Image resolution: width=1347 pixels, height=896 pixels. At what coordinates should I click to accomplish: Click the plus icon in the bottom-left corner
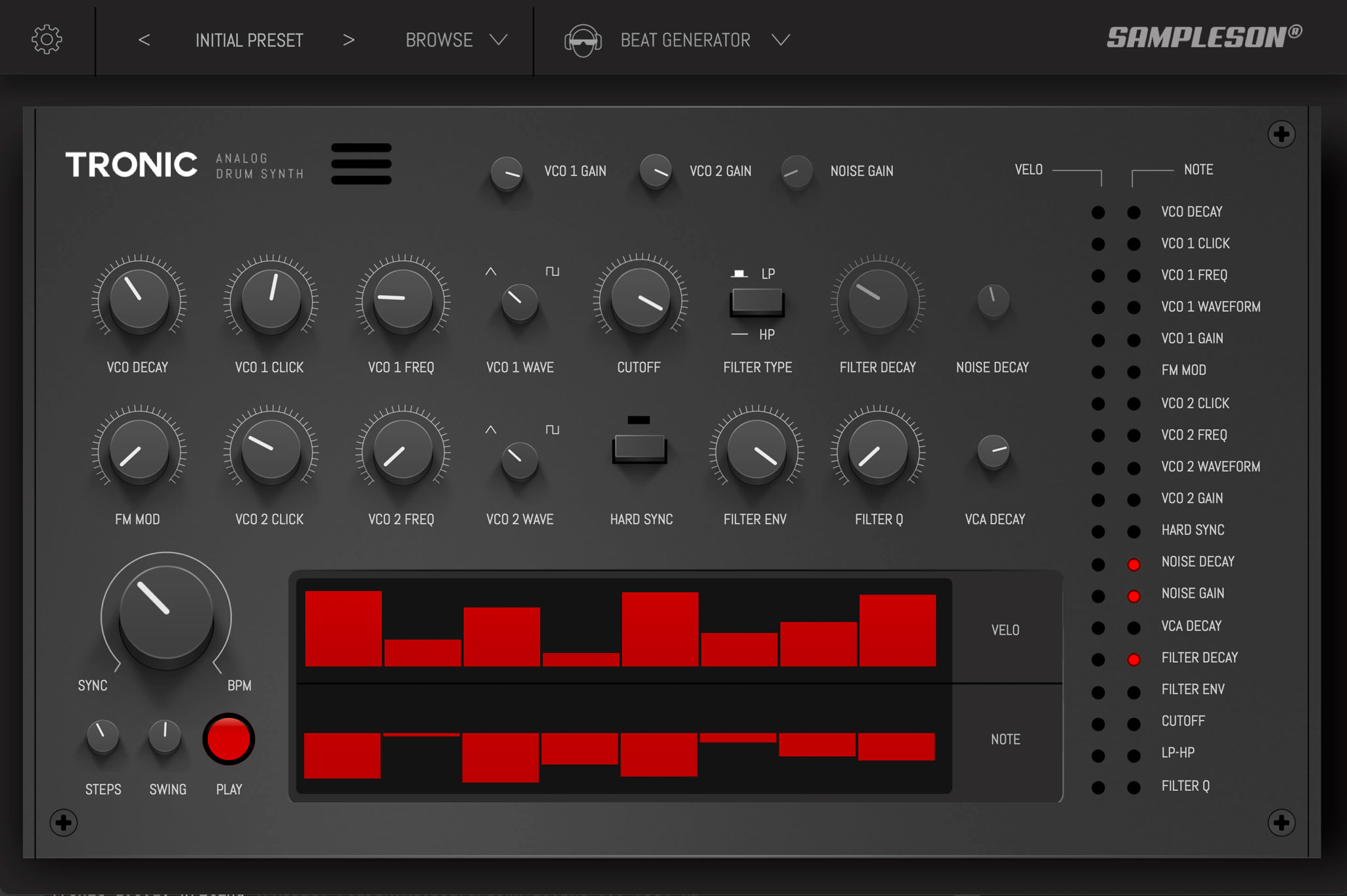point(64,822)
